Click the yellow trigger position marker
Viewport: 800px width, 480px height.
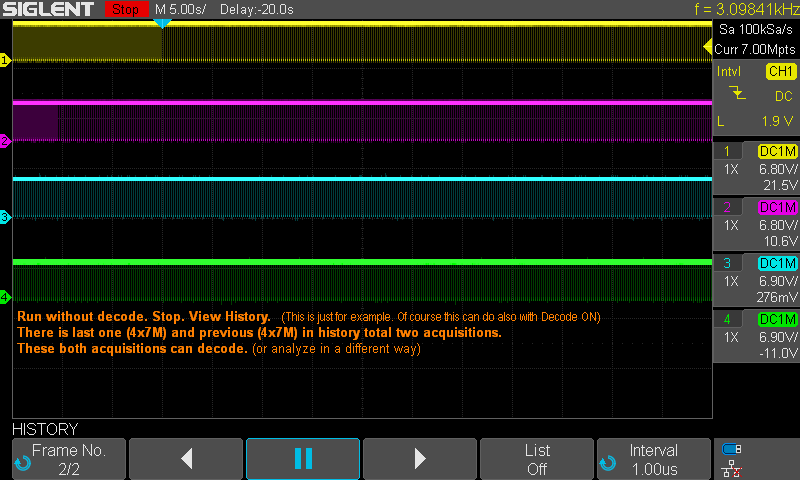coord(162,23)
